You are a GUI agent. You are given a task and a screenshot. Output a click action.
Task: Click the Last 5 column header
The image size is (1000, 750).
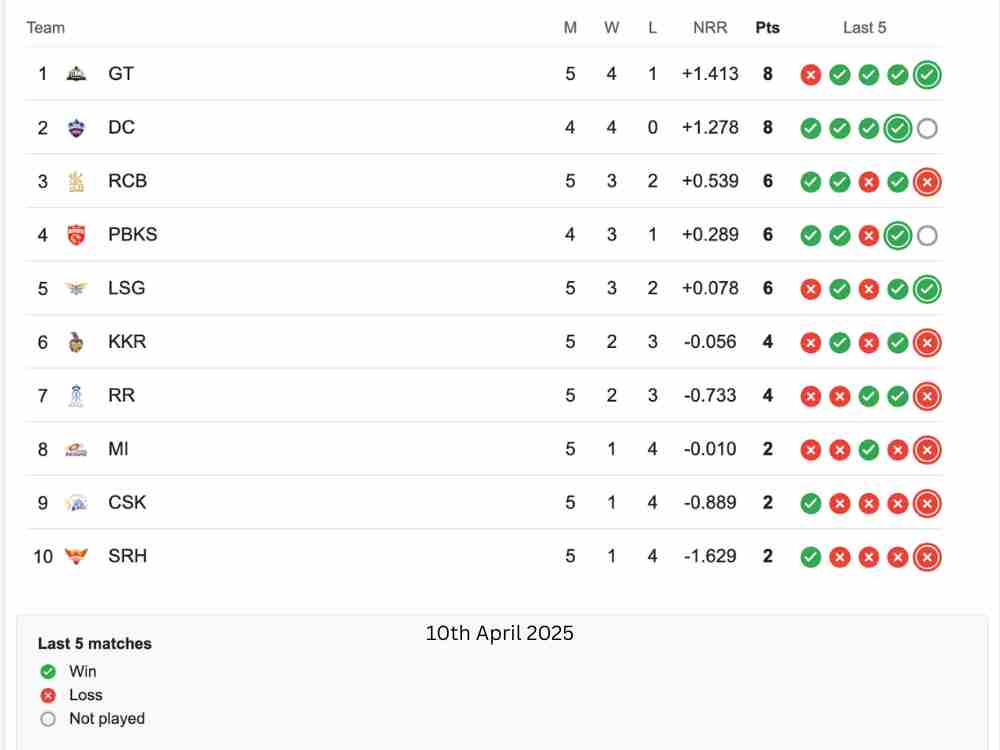(x=864, y=28)
